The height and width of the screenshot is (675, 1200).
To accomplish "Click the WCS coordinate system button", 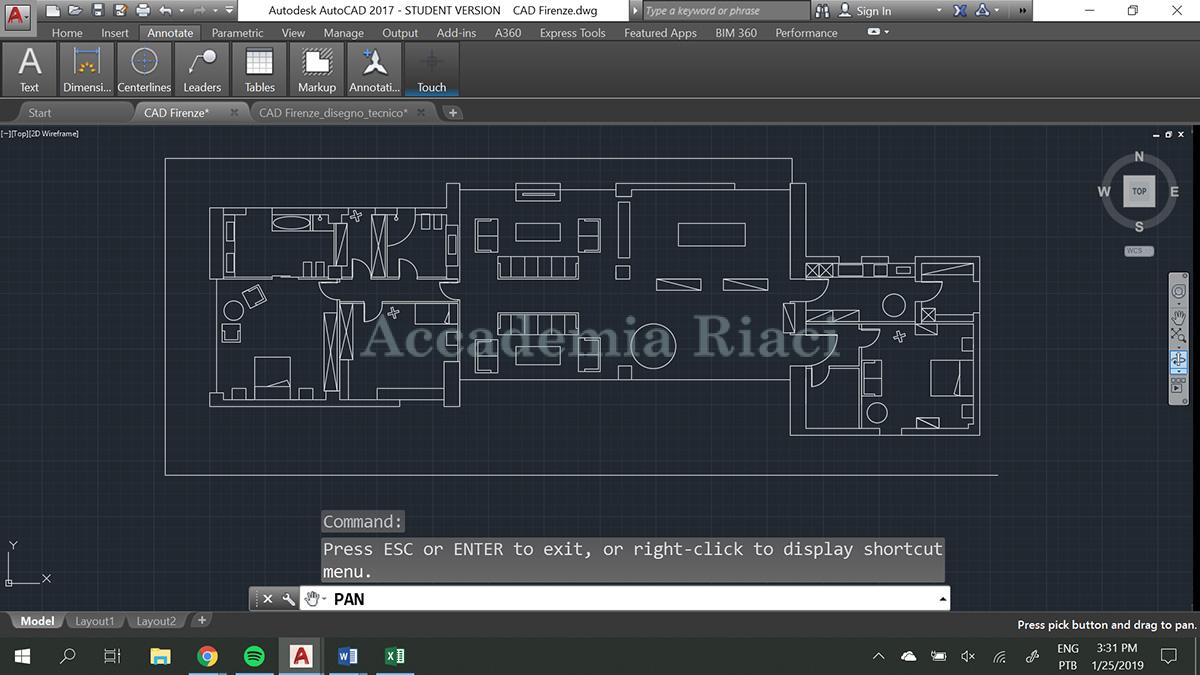I will point(1139,251).
